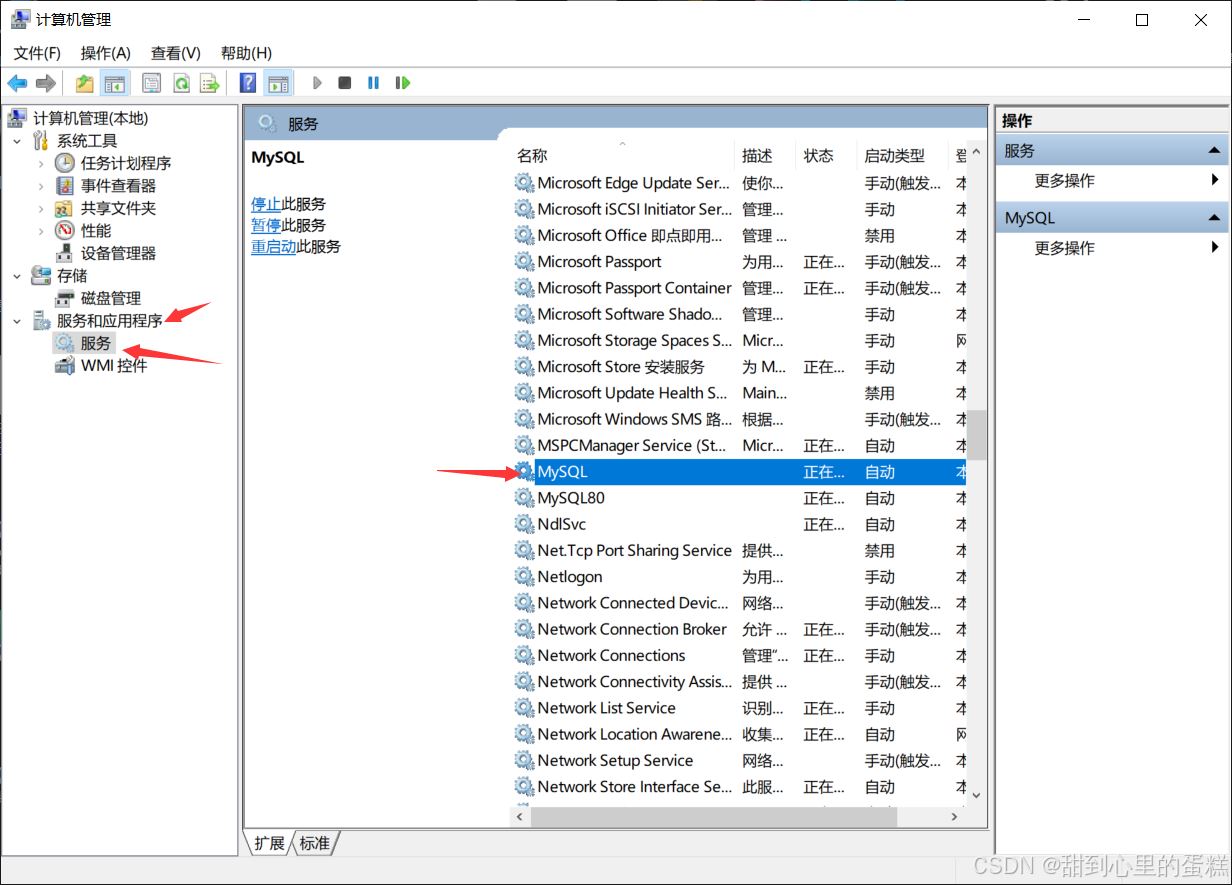Select the Microsoft Store 安装服务 row
The image size is (1232, 885).
pos(739,367)
